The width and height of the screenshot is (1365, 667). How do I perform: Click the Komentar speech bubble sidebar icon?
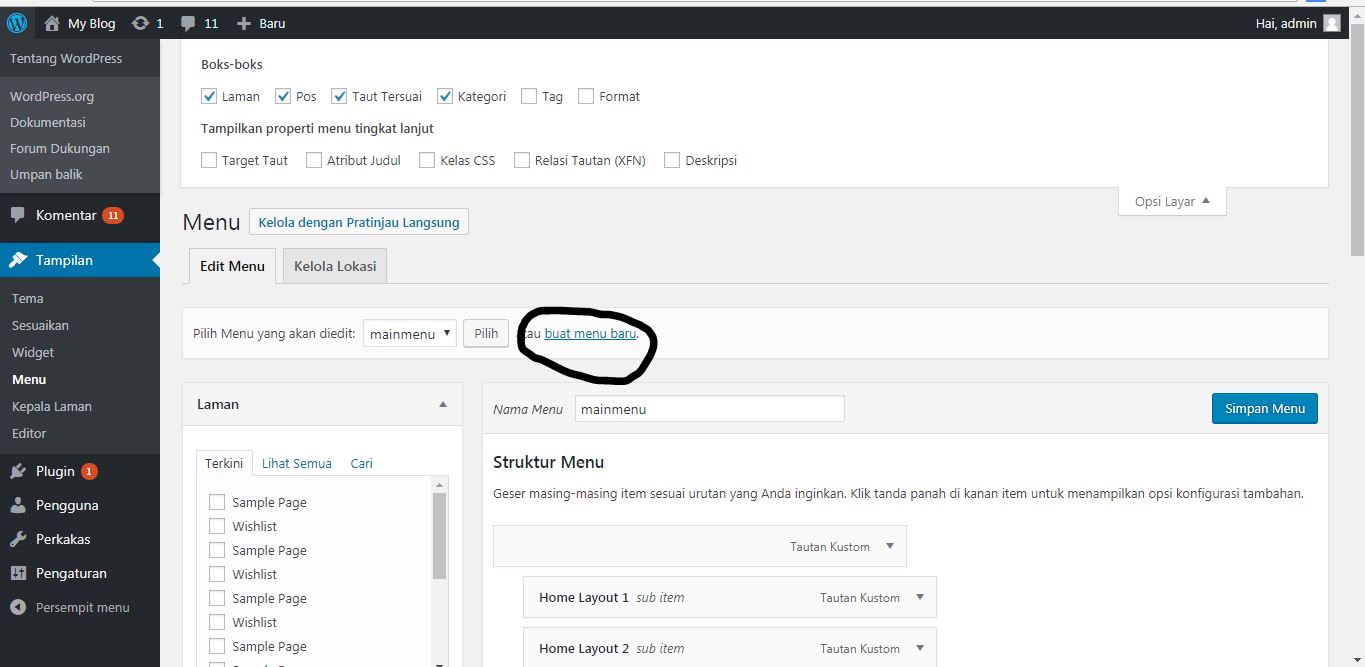18,215
